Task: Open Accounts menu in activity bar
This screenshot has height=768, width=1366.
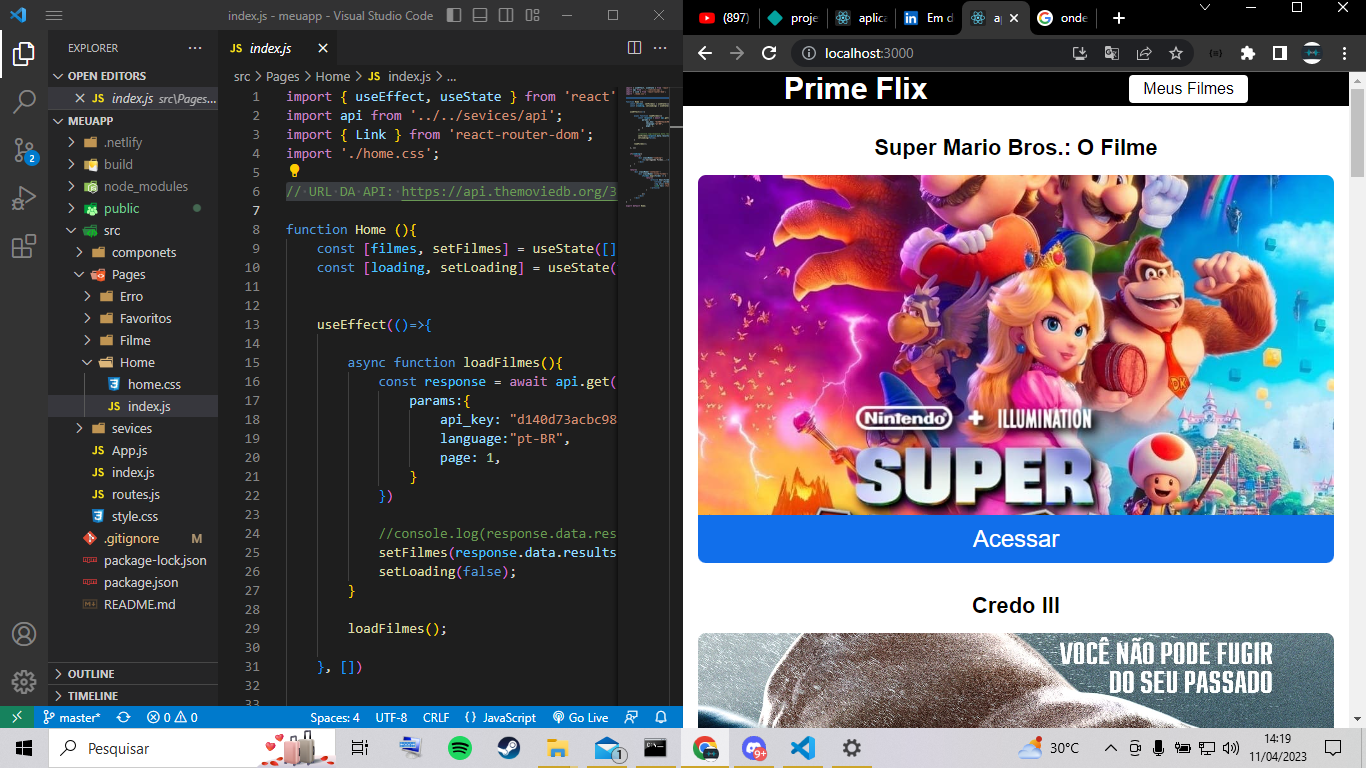Action: [24, 634]
